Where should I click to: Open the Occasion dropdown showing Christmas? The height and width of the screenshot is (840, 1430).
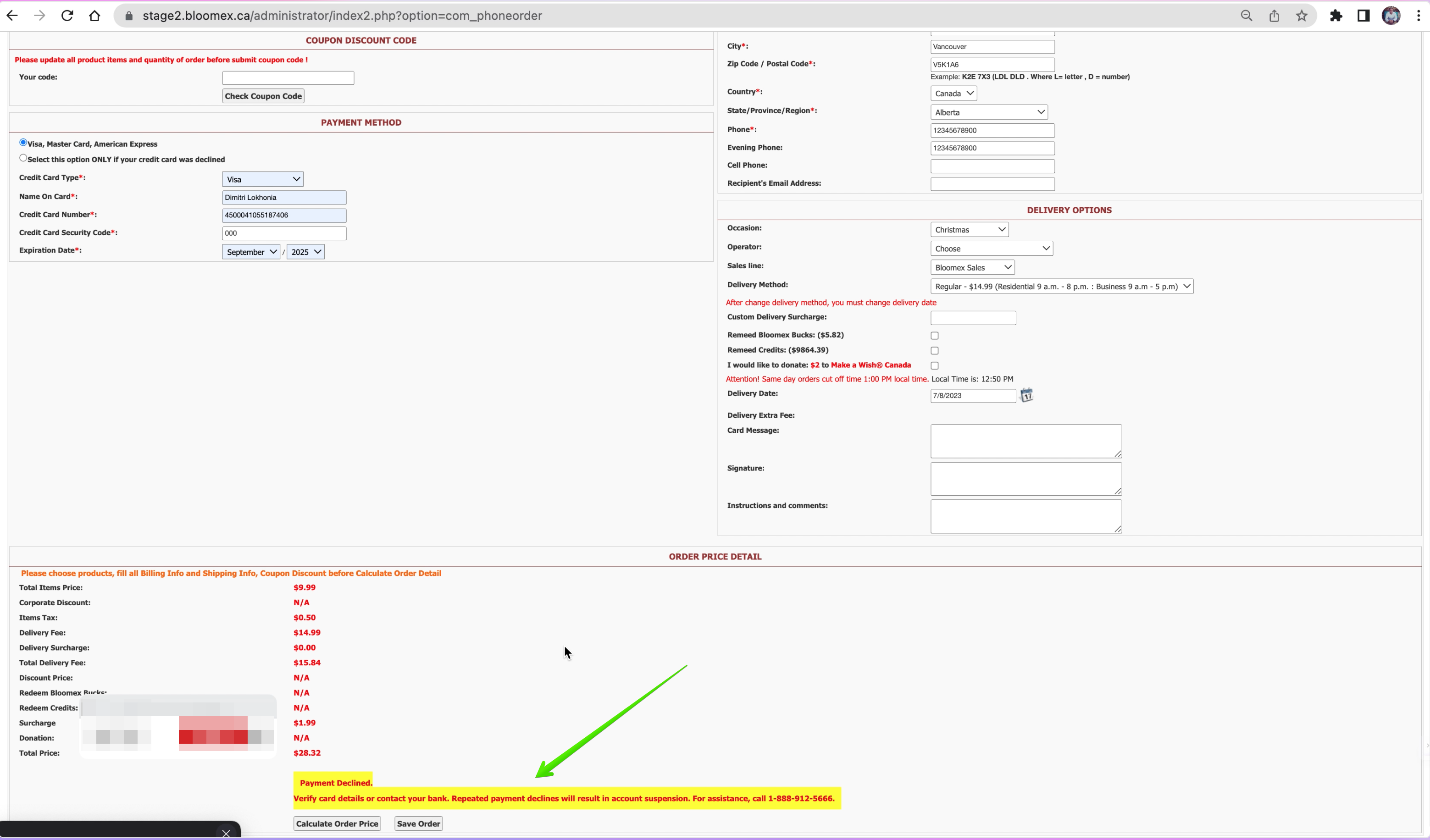tap(970, 230)
